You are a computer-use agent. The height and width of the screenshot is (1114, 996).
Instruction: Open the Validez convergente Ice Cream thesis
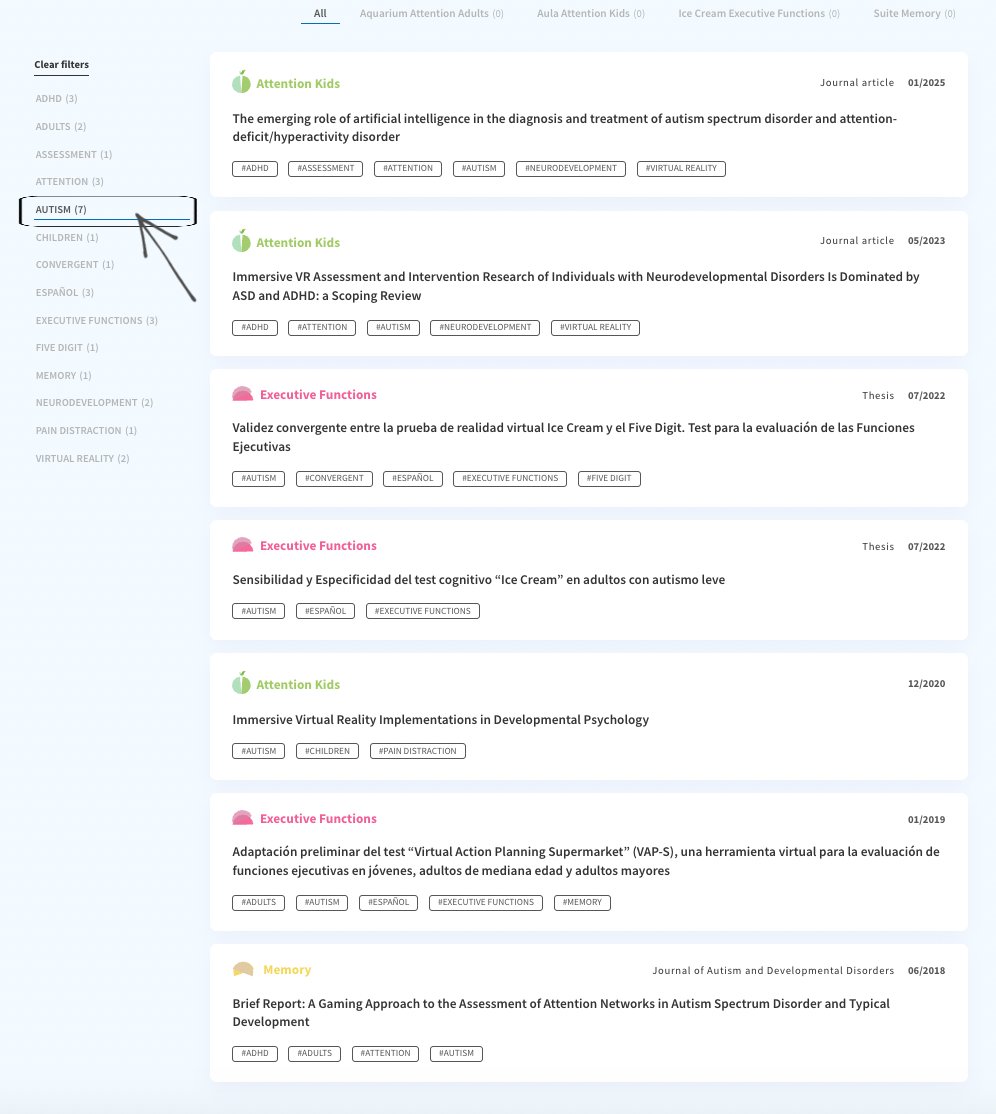pos(573,437)
